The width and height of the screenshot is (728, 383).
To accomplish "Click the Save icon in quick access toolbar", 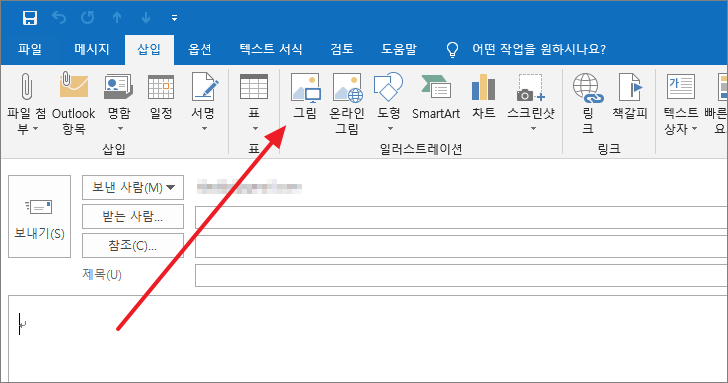I will (30, 18).
